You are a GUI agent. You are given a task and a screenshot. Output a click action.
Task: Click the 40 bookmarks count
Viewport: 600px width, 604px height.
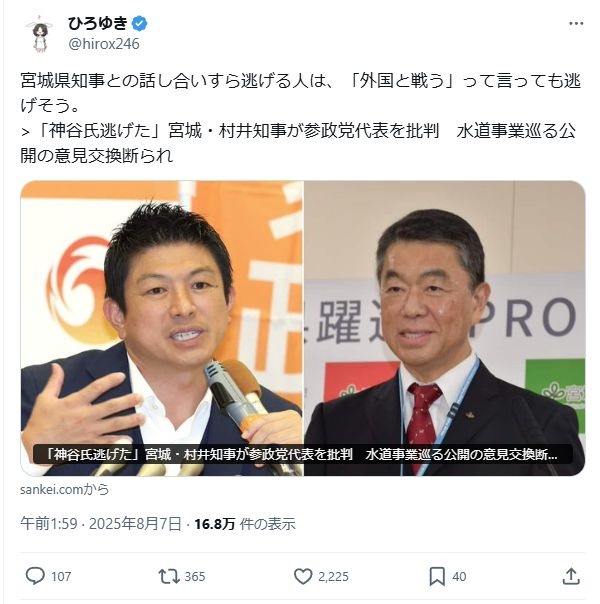(x=459, y=577)
